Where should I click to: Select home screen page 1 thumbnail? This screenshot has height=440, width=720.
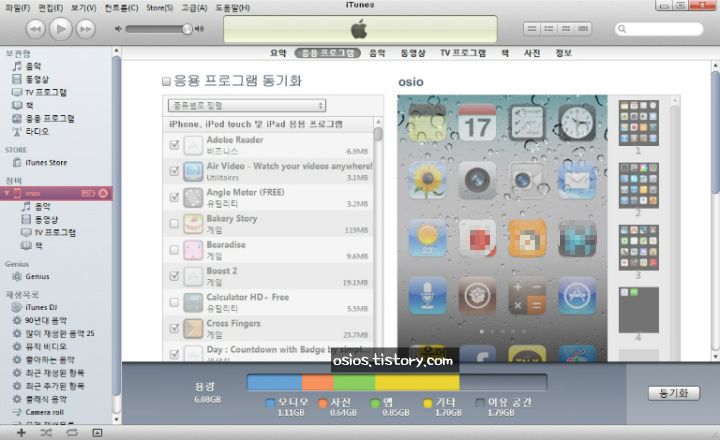point(638,123)
